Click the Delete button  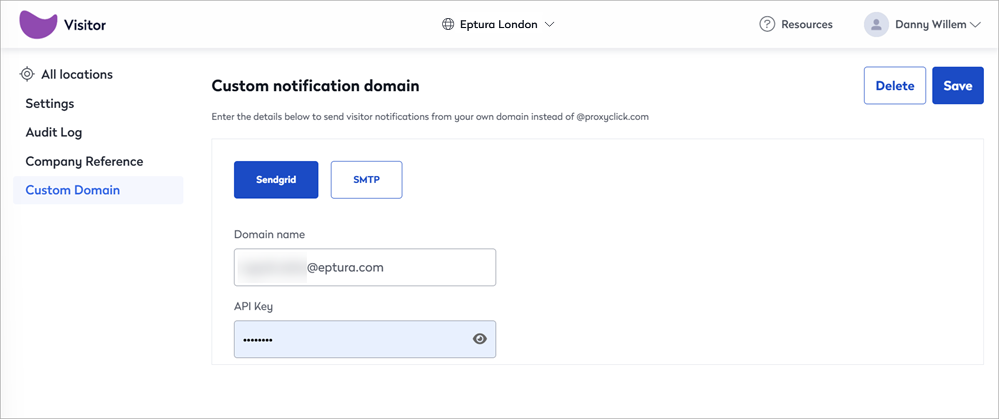tap(895, 85)
